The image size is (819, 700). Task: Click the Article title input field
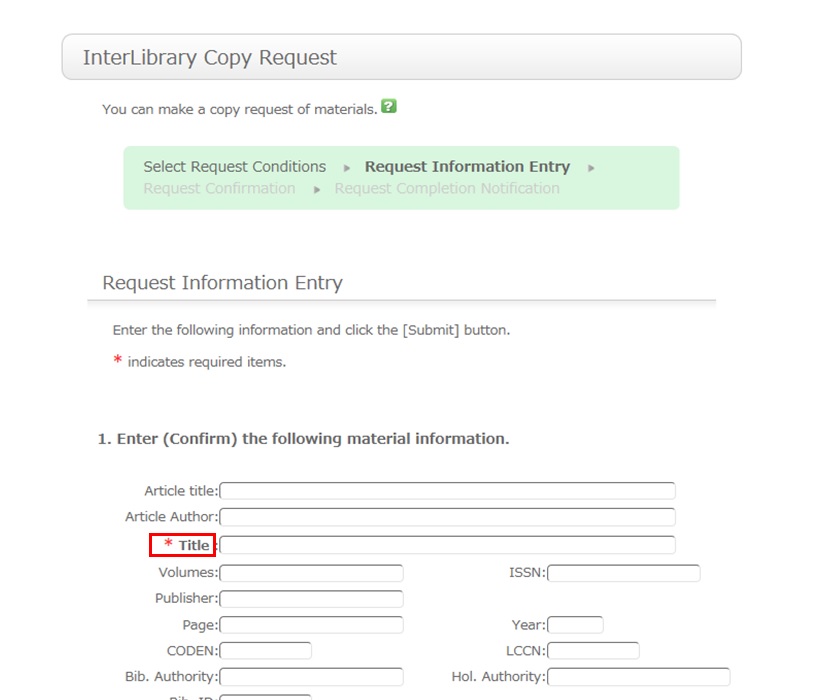click(x=447, y=491)
